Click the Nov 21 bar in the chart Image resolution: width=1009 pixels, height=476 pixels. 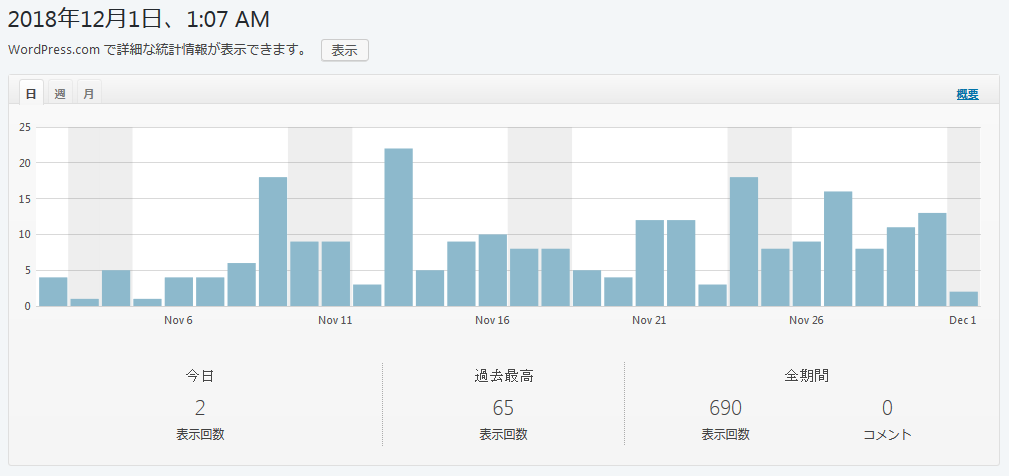click(x=649, y=263)
